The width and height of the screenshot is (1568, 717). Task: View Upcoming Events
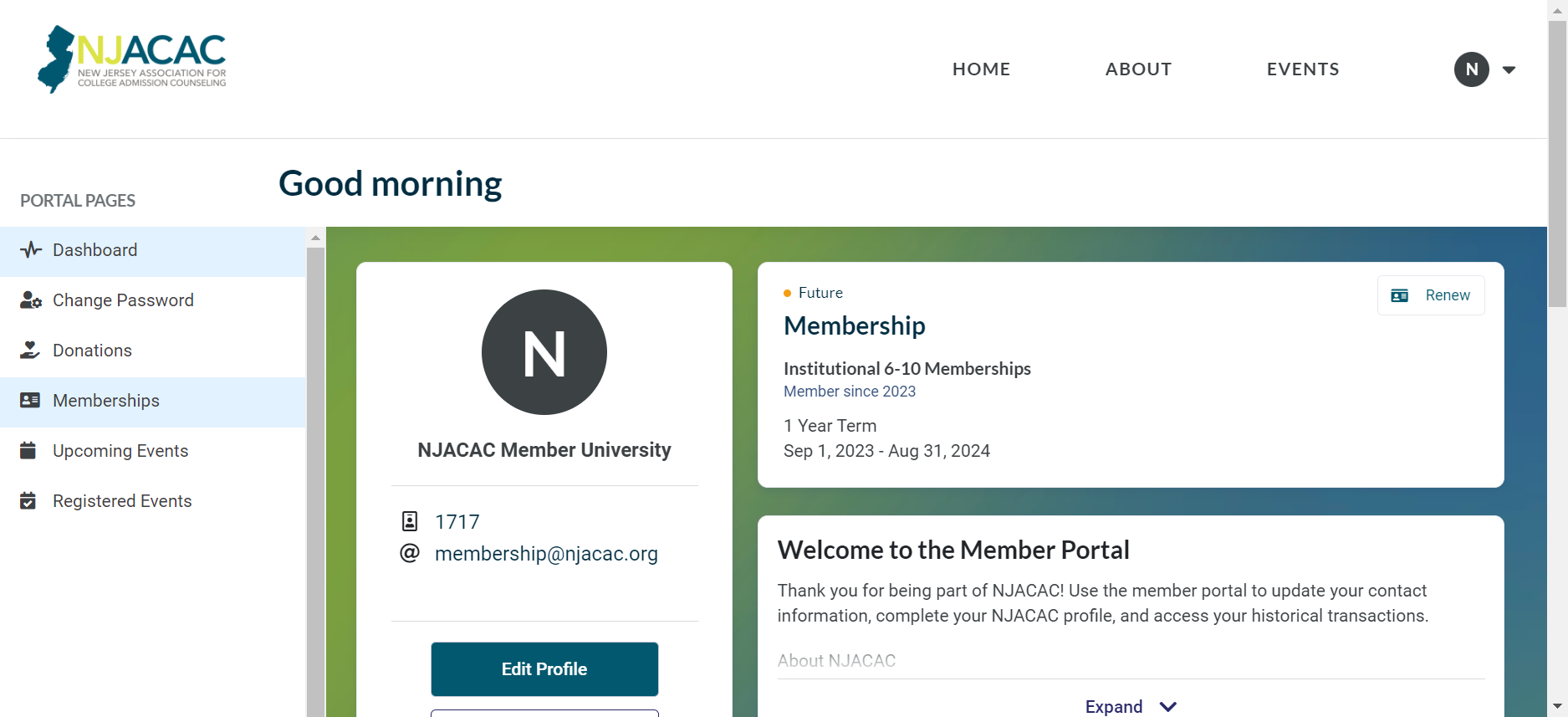click(x=153, y=452)
